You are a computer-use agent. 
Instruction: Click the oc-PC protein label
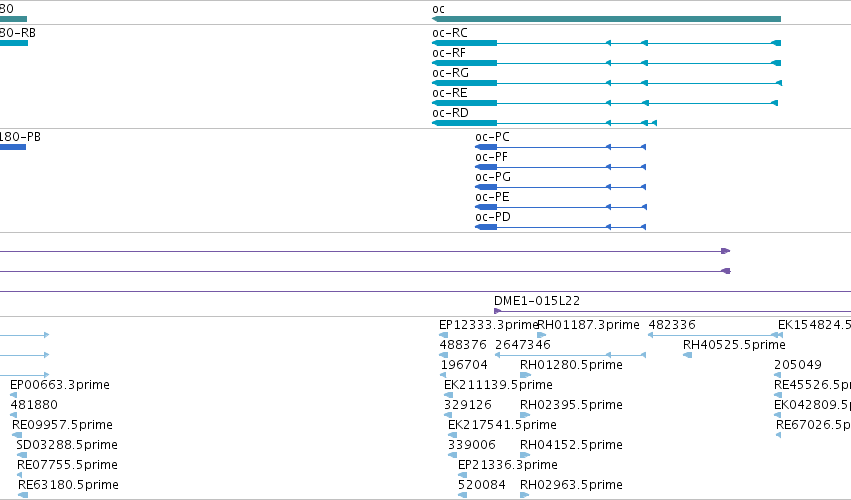point(492,137)
